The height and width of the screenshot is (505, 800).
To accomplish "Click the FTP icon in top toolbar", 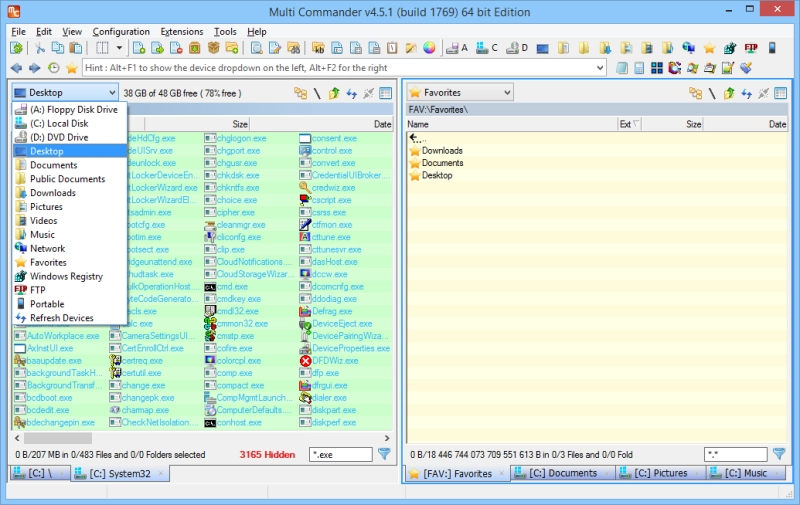I will click(x=751, y=48).
